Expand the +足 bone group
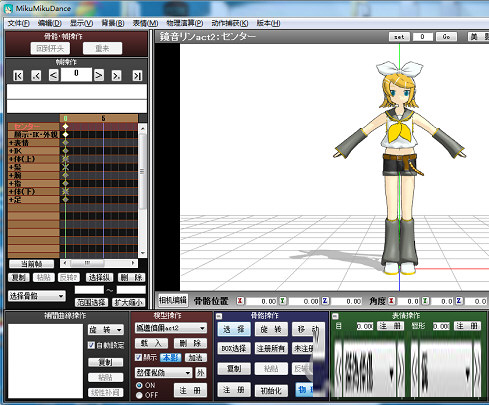This screenshot has height=405, width=489. [11, 200]
